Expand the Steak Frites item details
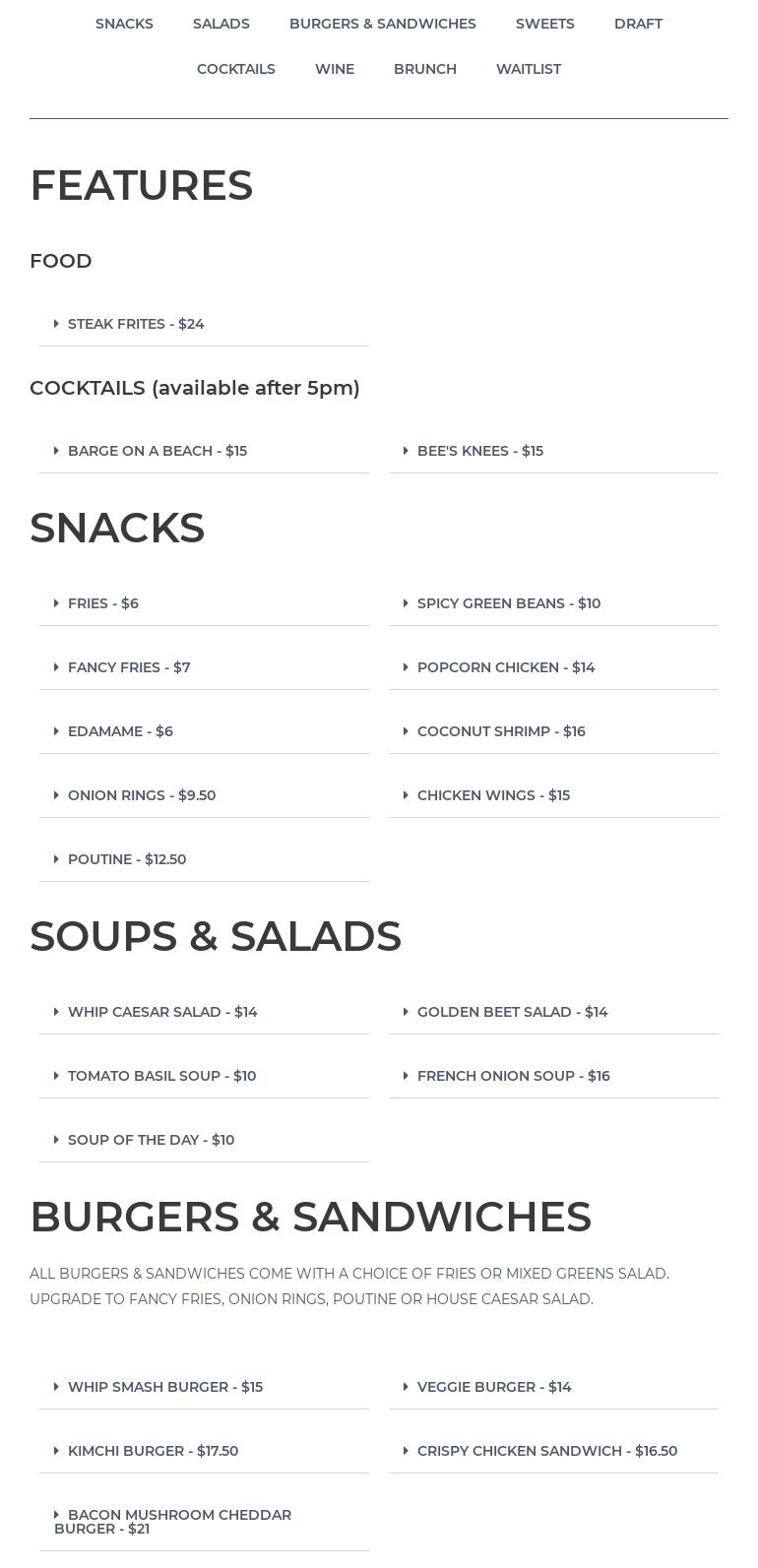This screenshot has width=758, height=1568. pyautogui.click(x=204, y=324)
